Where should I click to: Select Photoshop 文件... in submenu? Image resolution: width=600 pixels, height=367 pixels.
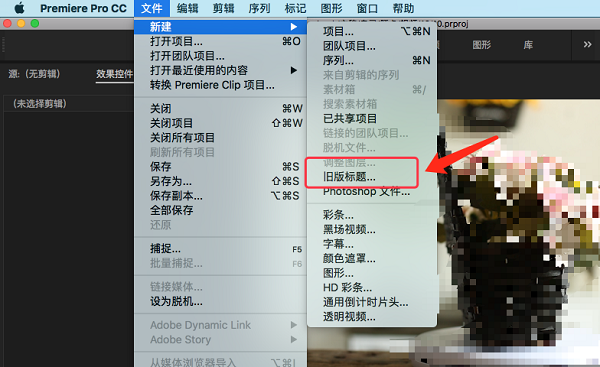[372, 191]
